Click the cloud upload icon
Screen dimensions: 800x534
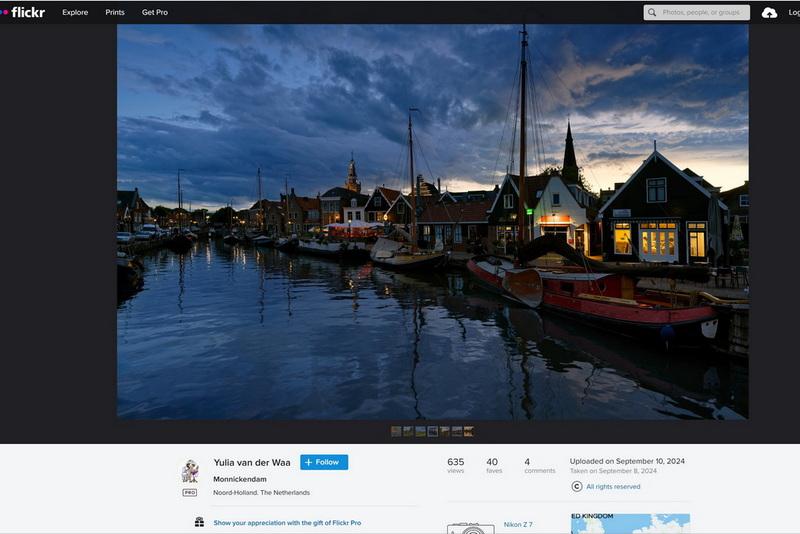pos(769,13)
